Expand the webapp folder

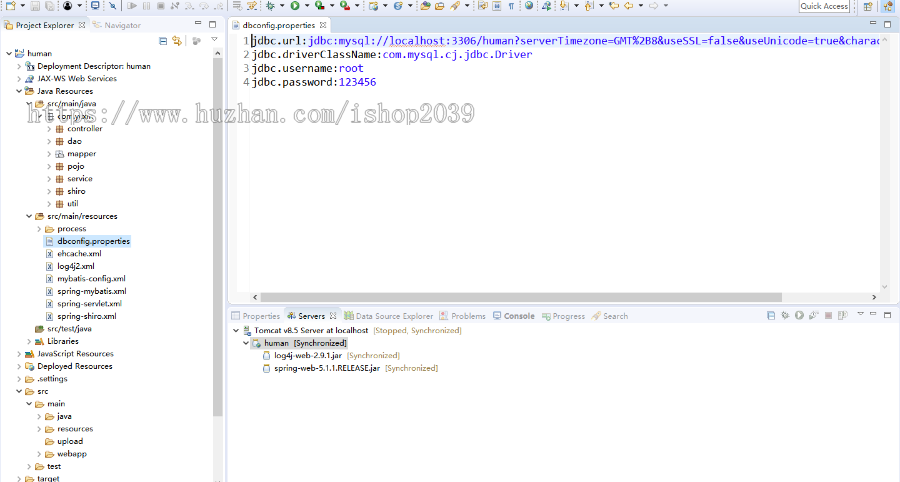click(39, 454)
